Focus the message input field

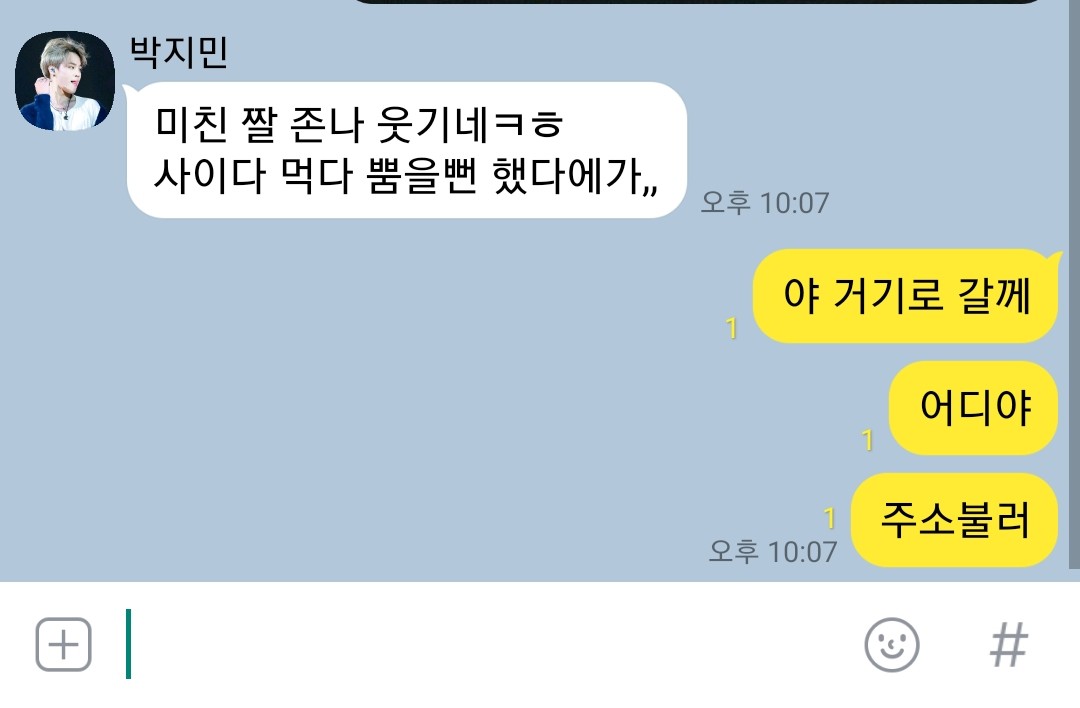coord(482,645)
